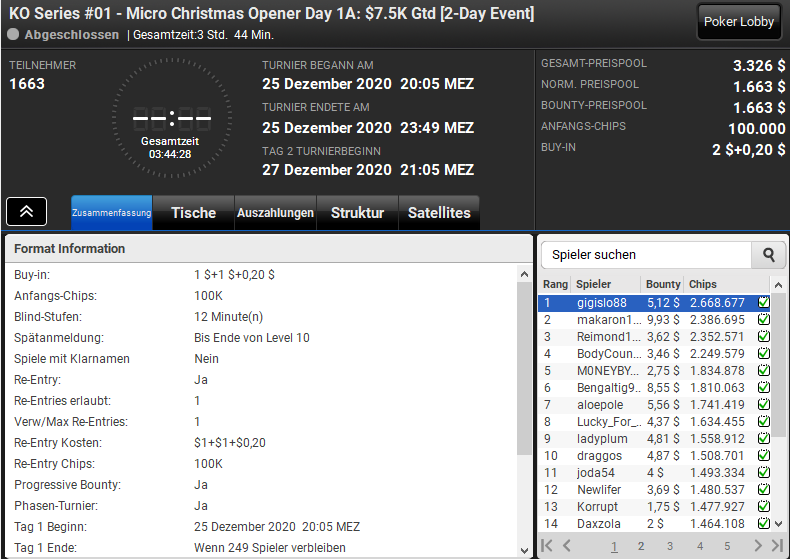This screenshot has height=559, width=790.
Task: Click the checkmark icon for aloepole
Action: tap(764, 405)
